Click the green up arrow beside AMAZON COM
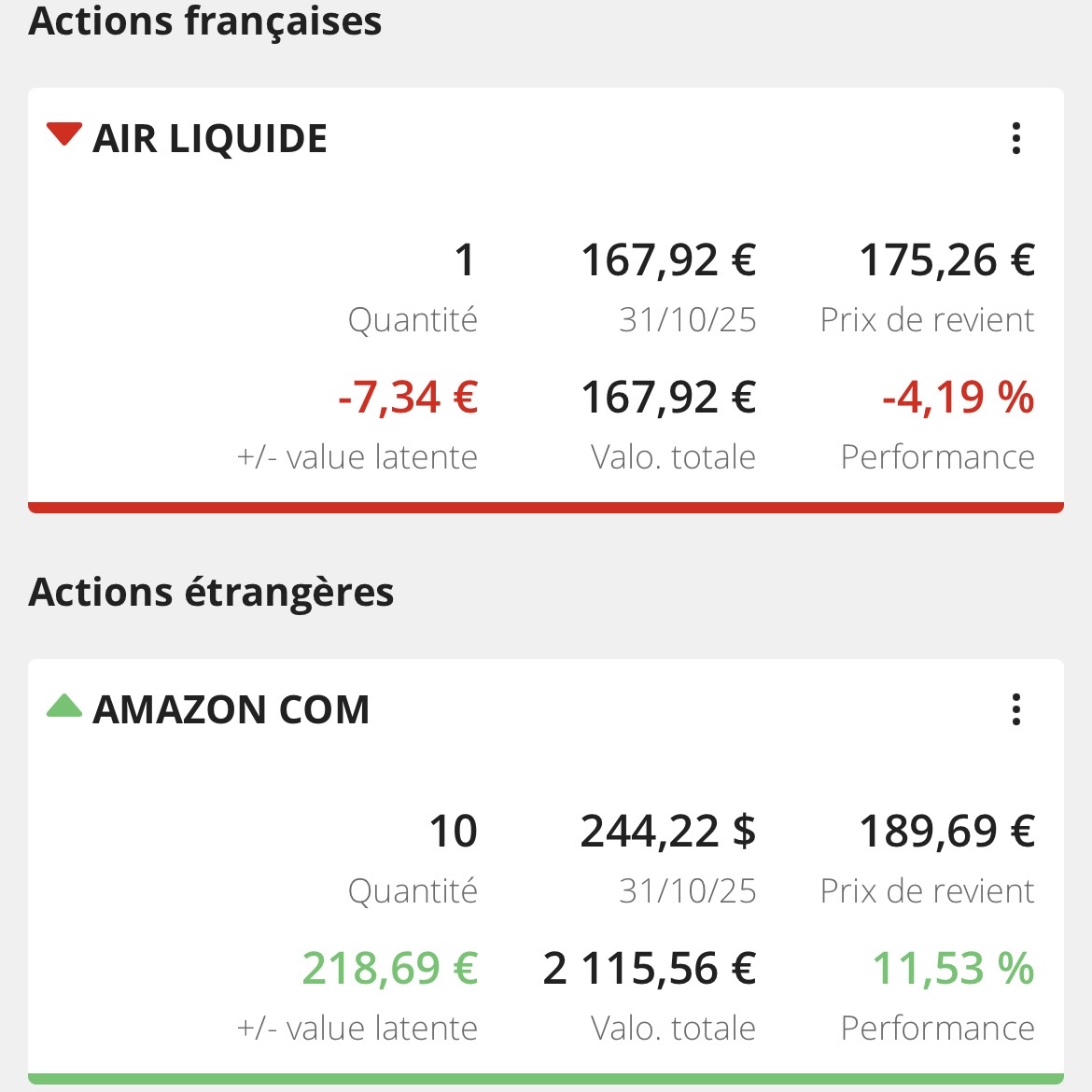The image size is (1092, 1092). pos(64,706)
